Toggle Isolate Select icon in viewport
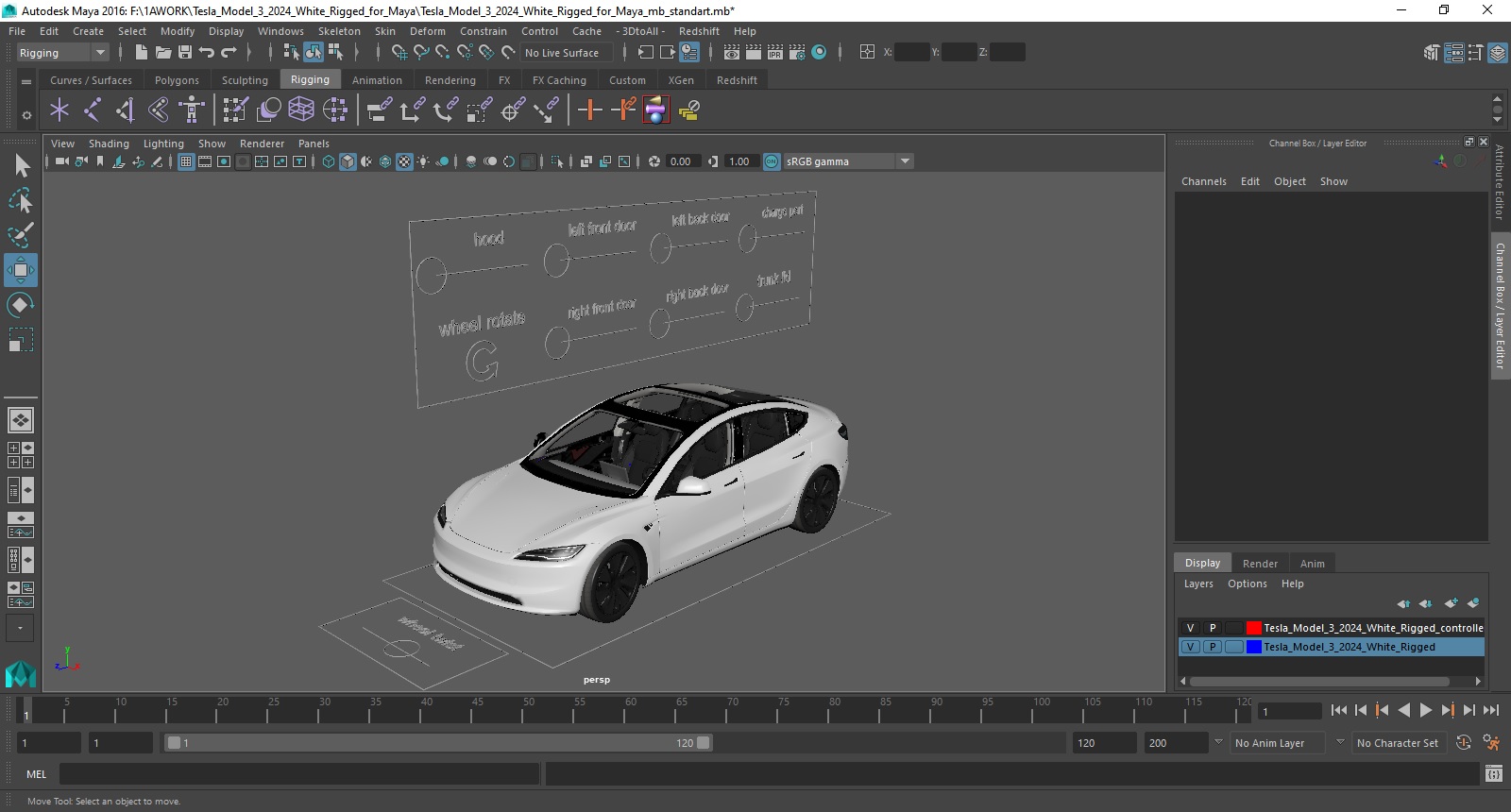The width and height of the screenshot is (1511, 812). pyautogui.click(x=557, y=161)
